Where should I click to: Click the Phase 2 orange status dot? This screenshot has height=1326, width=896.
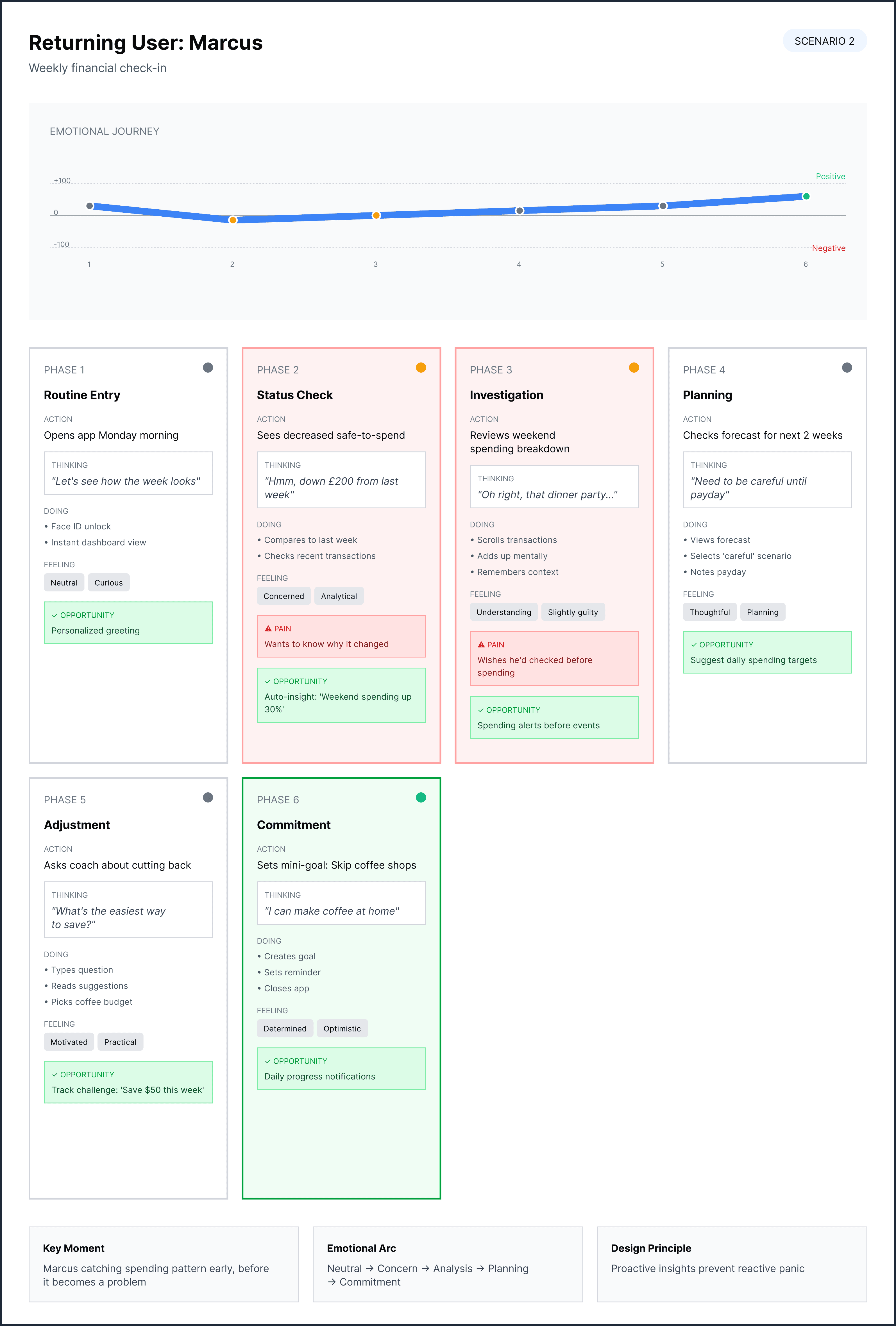(x=421, y=368)
